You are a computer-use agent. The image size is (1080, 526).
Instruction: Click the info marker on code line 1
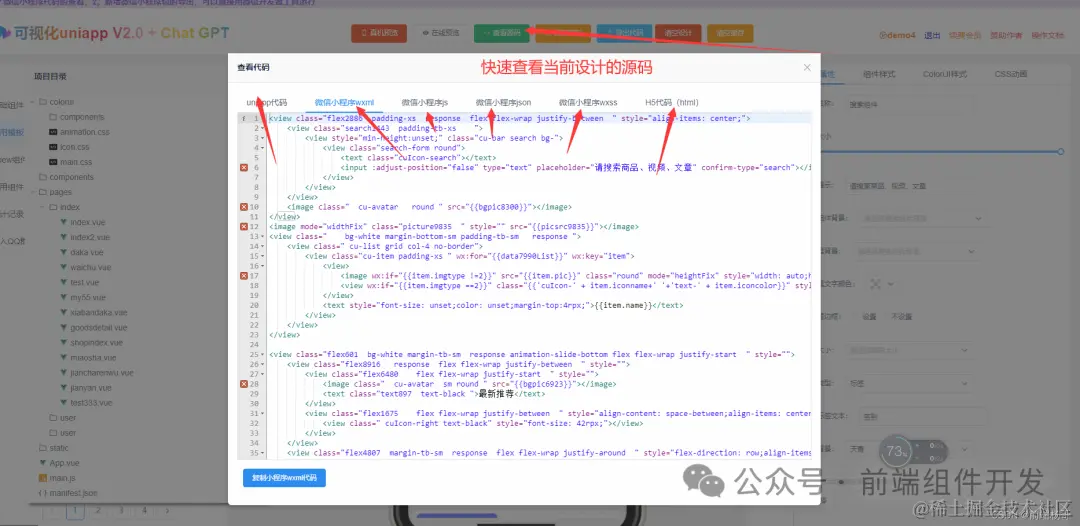click(244, 118)
